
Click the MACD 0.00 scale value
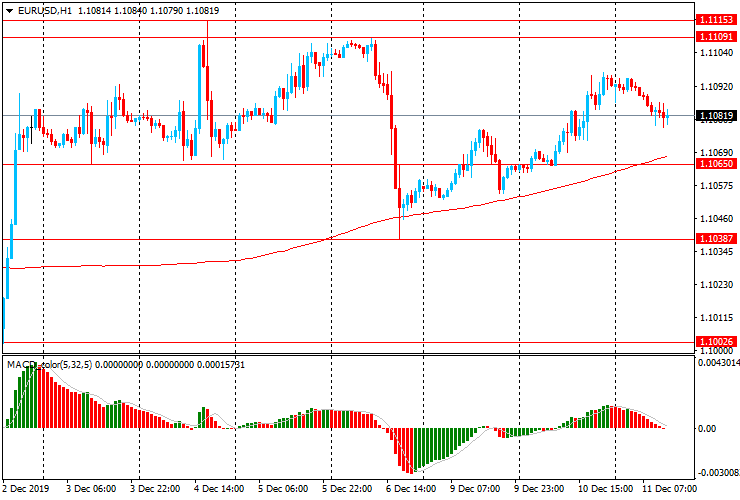pyautogui.click(x=708, y=429)
